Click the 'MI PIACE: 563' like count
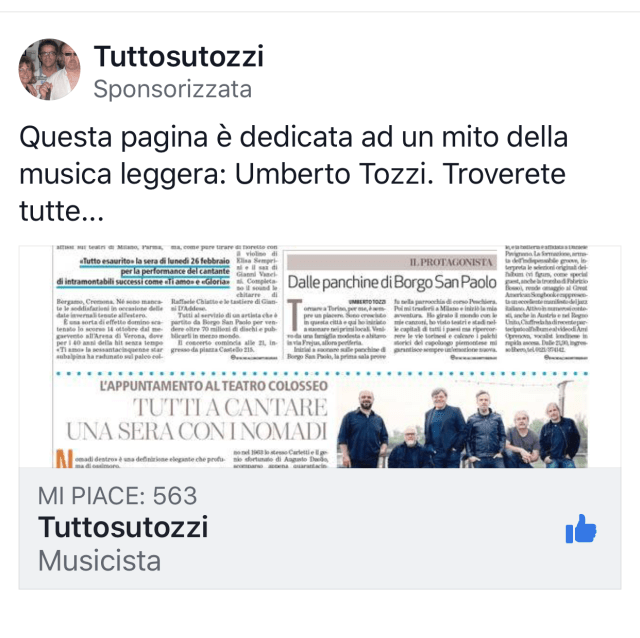640x638 pixels. tap(118, 496)
